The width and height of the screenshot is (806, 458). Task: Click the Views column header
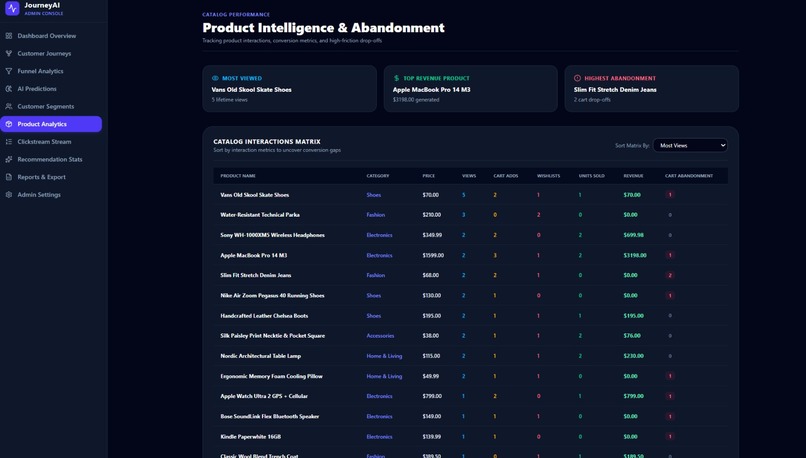click(469, 176)
